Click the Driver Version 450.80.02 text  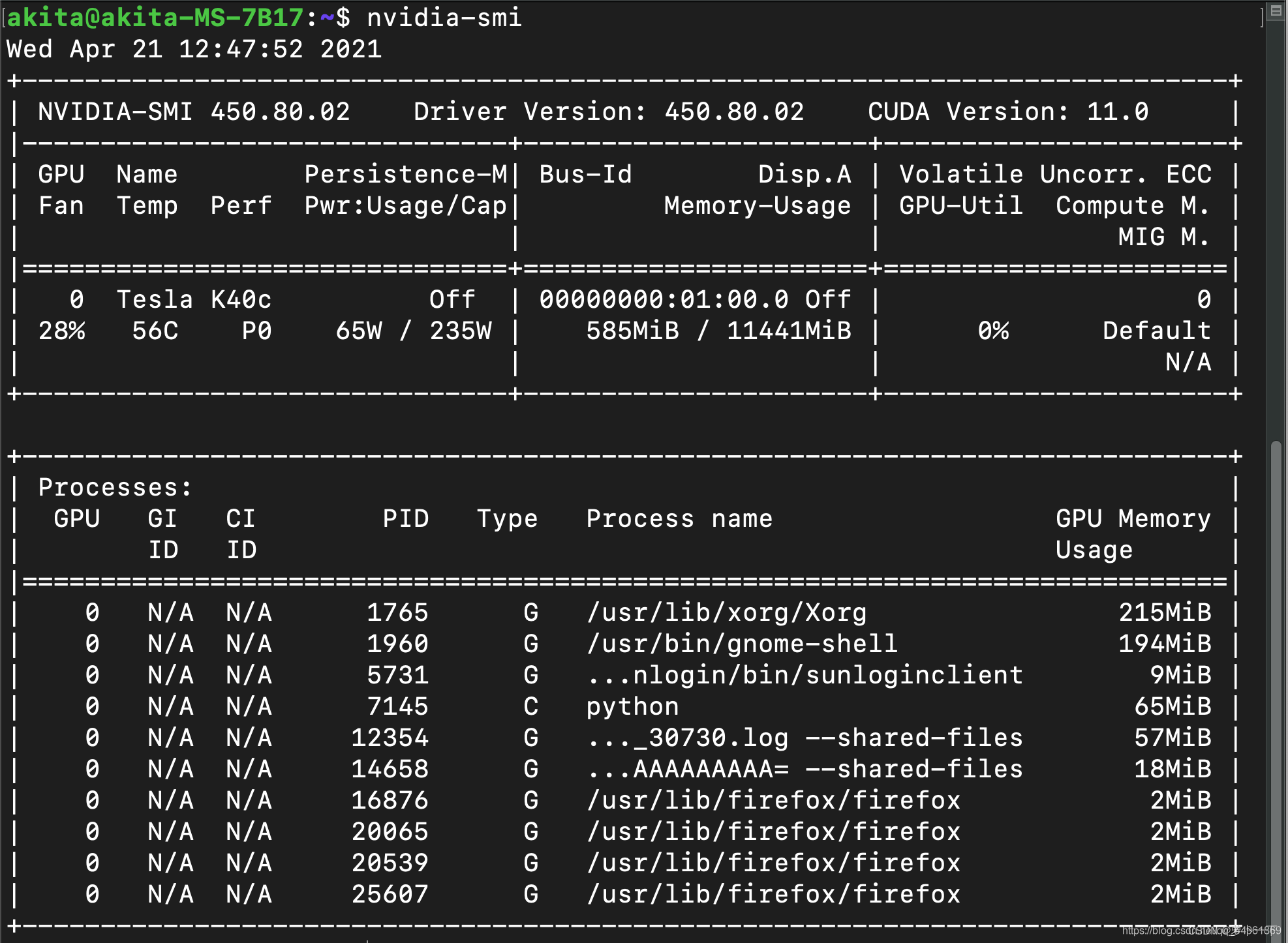coord(608,112)
